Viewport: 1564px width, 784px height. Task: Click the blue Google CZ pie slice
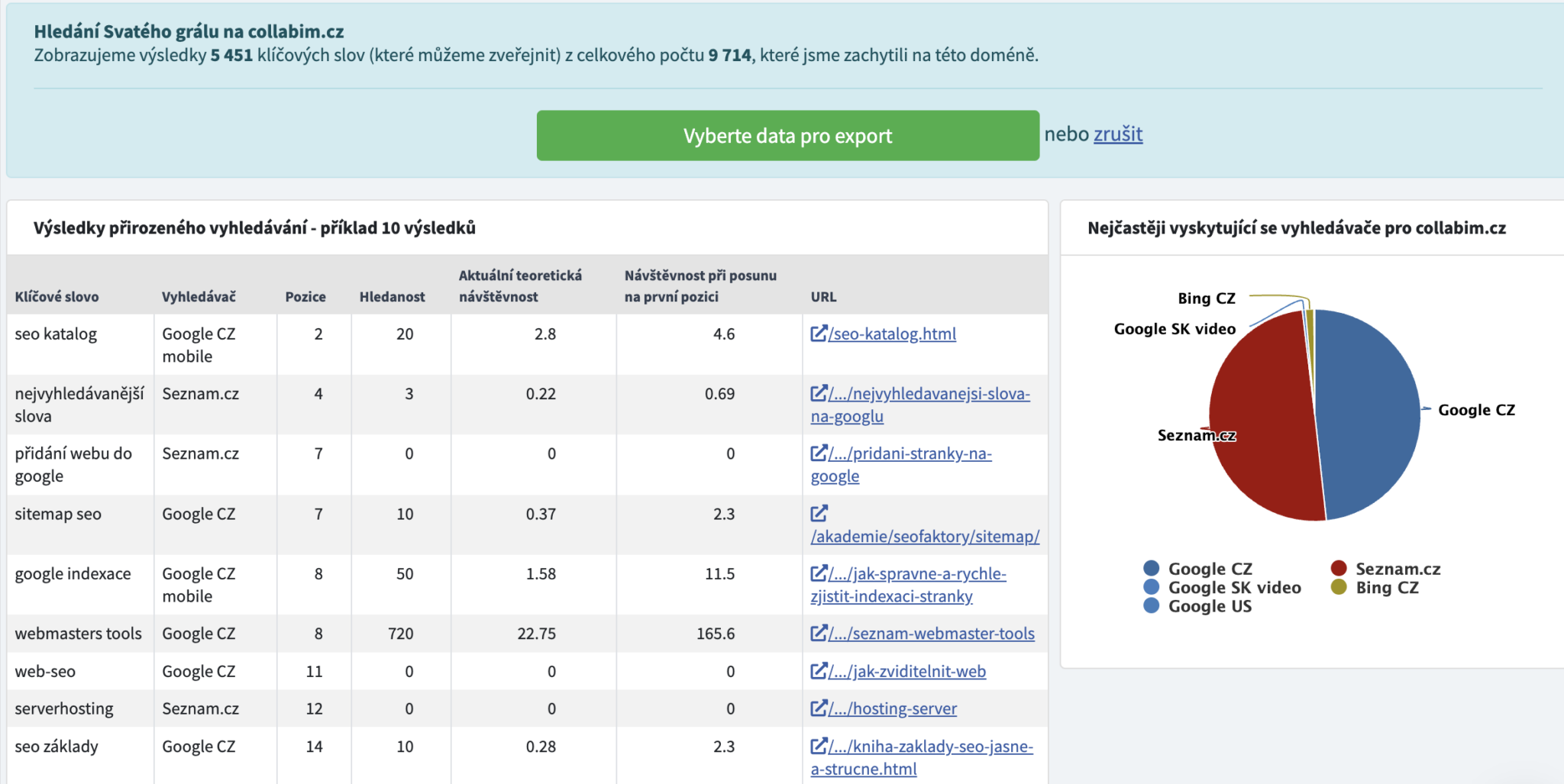pos(1367,412)
